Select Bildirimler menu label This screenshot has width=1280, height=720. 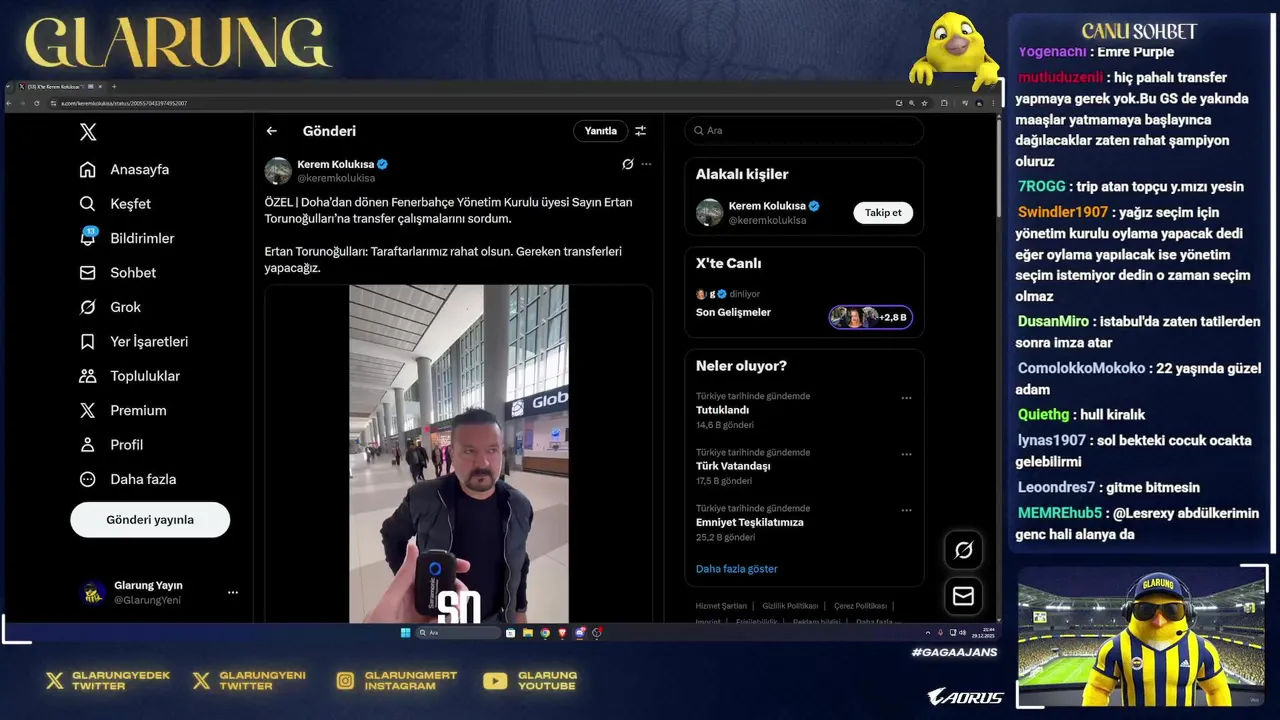coord(142,238)
